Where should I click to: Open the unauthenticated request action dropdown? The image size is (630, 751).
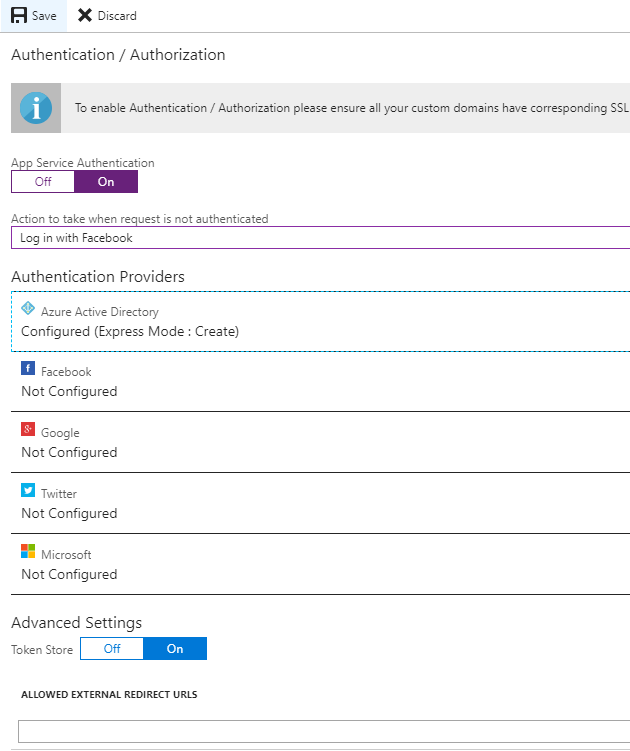(321, 238)
